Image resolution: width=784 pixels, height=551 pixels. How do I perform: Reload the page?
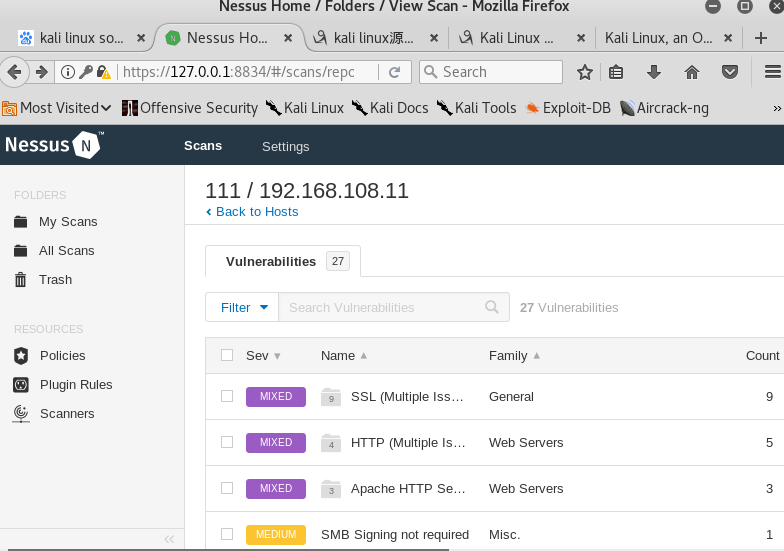[x=394, y=72]
